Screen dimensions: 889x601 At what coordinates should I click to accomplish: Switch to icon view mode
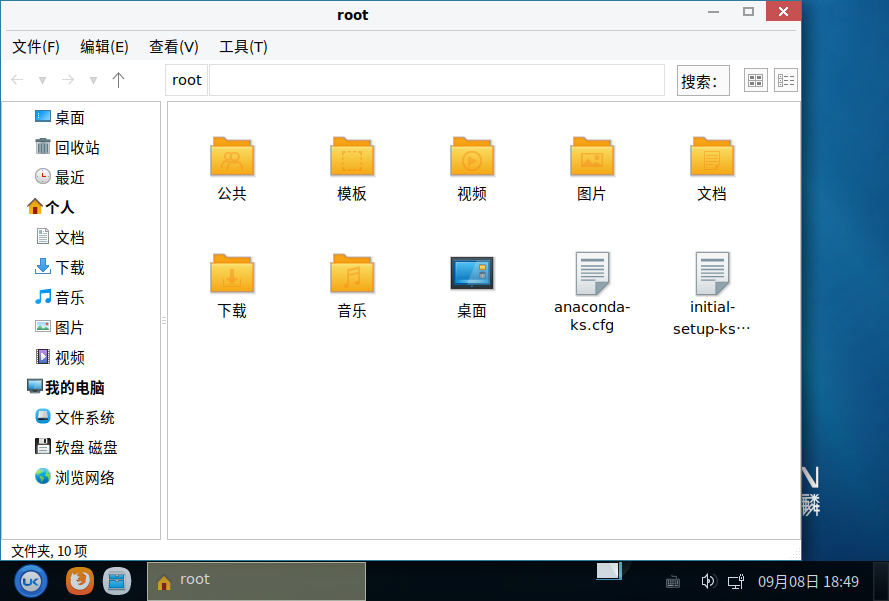(756, 81)
